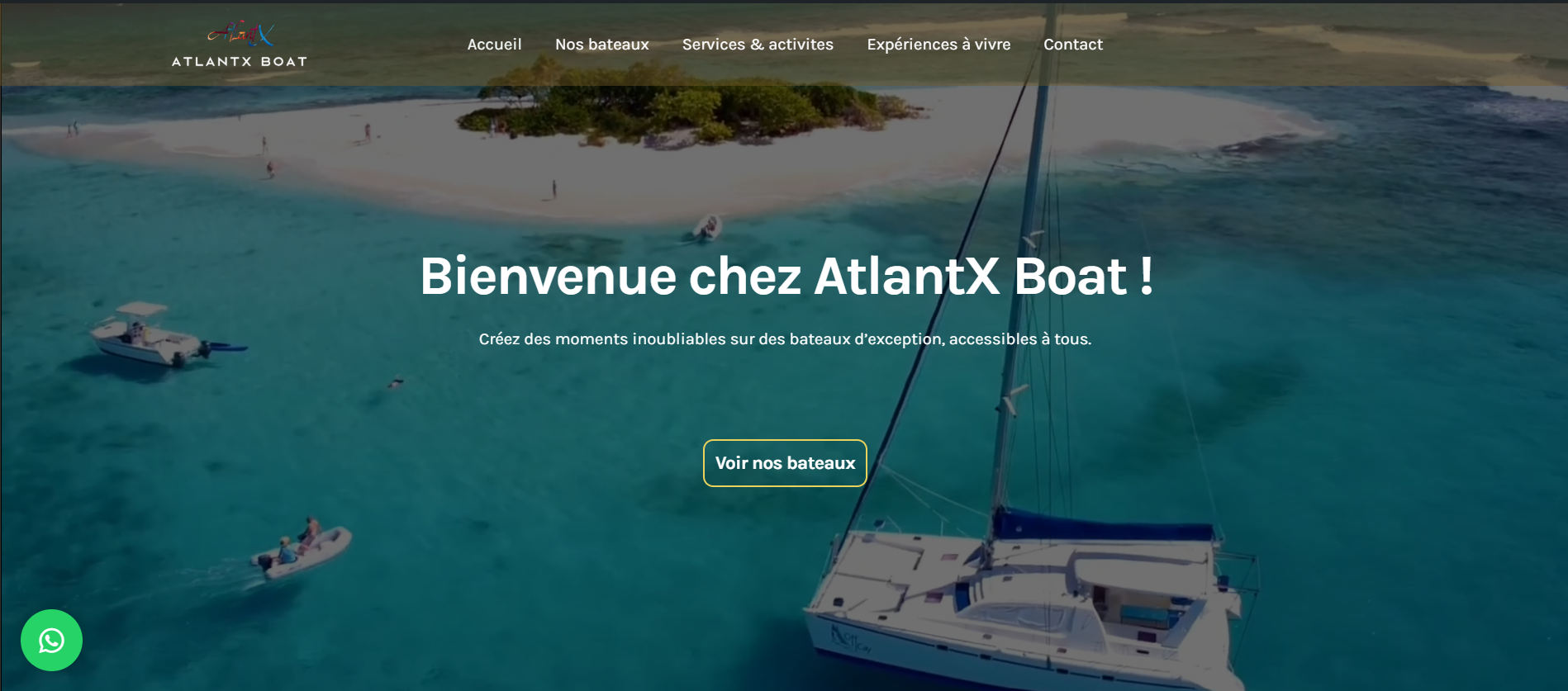Viewport: 1568px width, 691px height.
Task: Click the Bienvenue chez AtlantX Boat heading
Action: 786,276
